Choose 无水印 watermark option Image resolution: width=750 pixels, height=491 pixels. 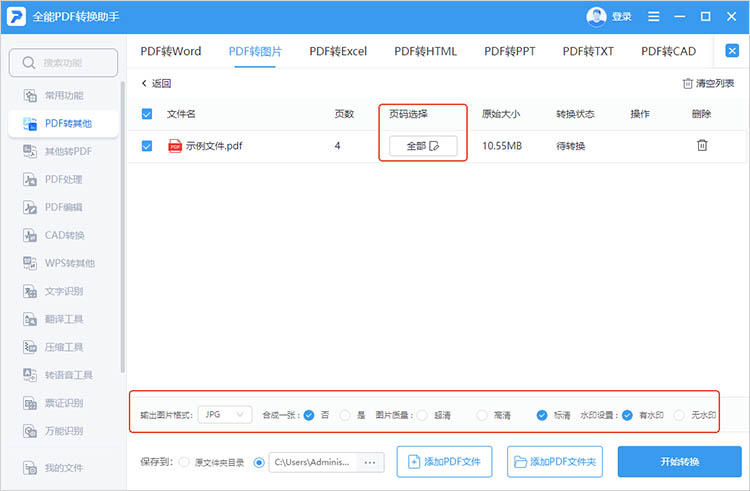680,414
